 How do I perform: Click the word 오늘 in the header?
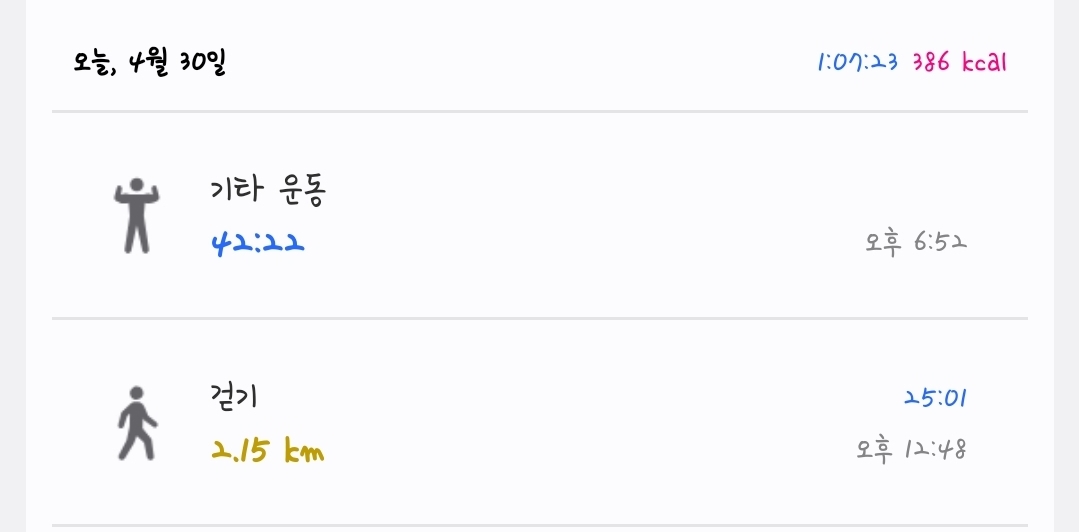point(96,65)
